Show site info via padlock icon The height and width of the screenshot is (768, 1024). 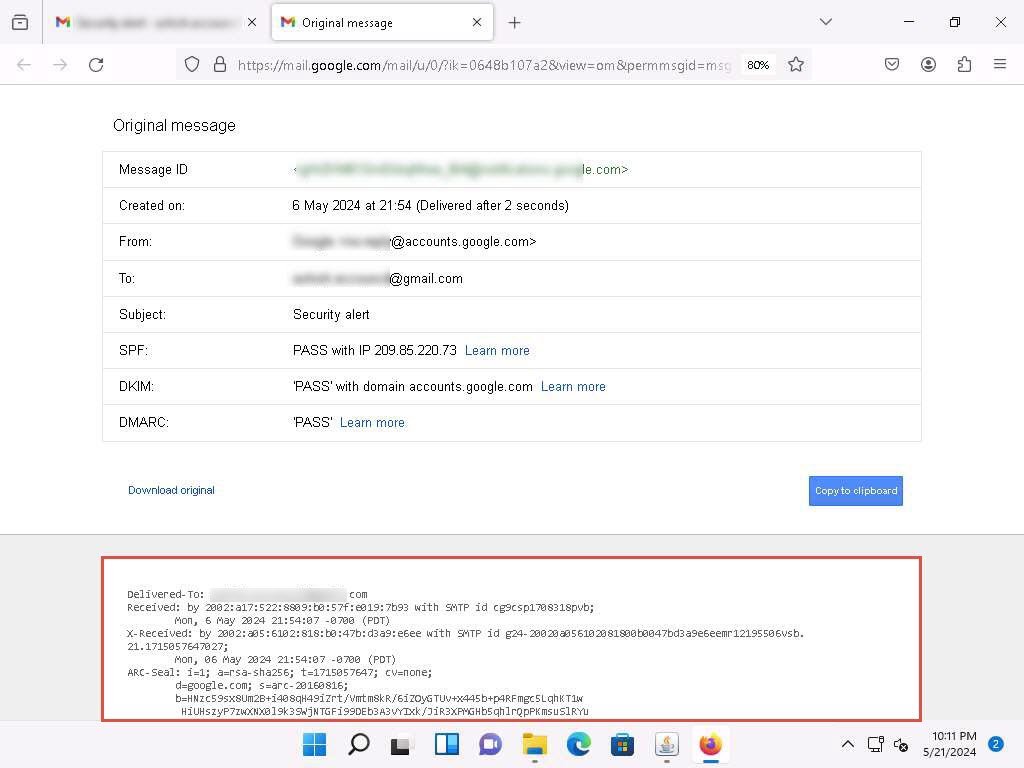coord(220,64)
